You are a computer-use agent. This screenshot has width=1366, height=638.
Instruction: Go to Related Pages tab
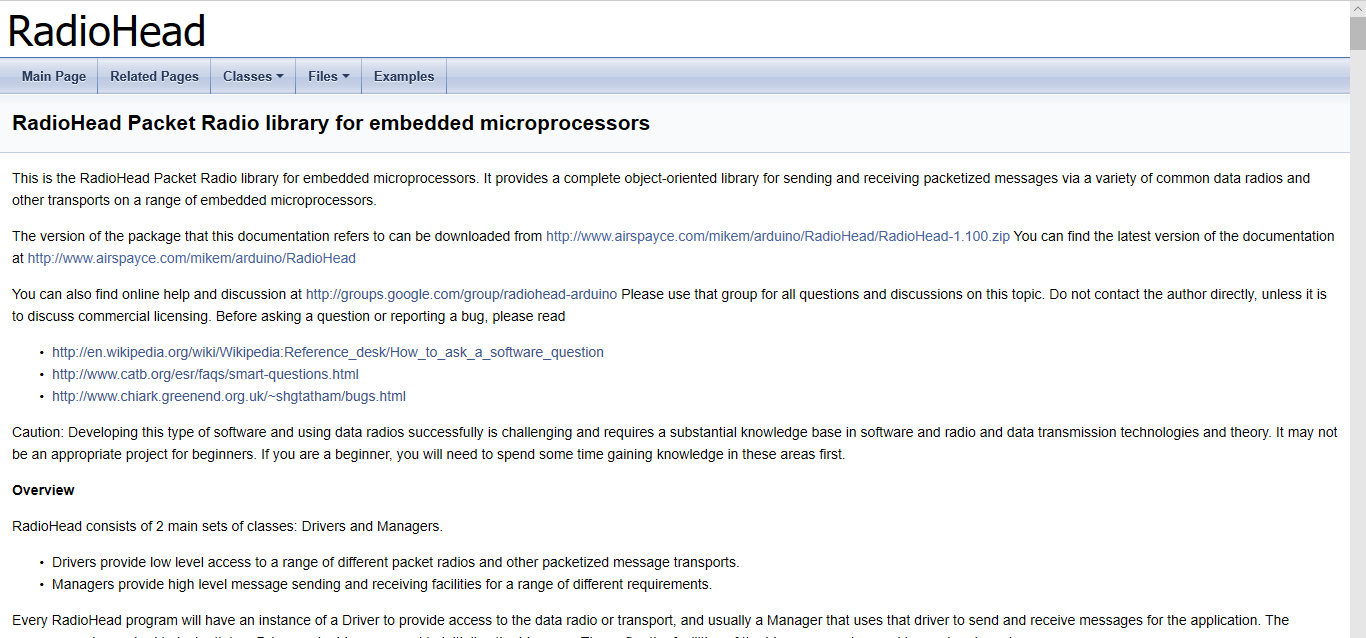coord(154,76)
